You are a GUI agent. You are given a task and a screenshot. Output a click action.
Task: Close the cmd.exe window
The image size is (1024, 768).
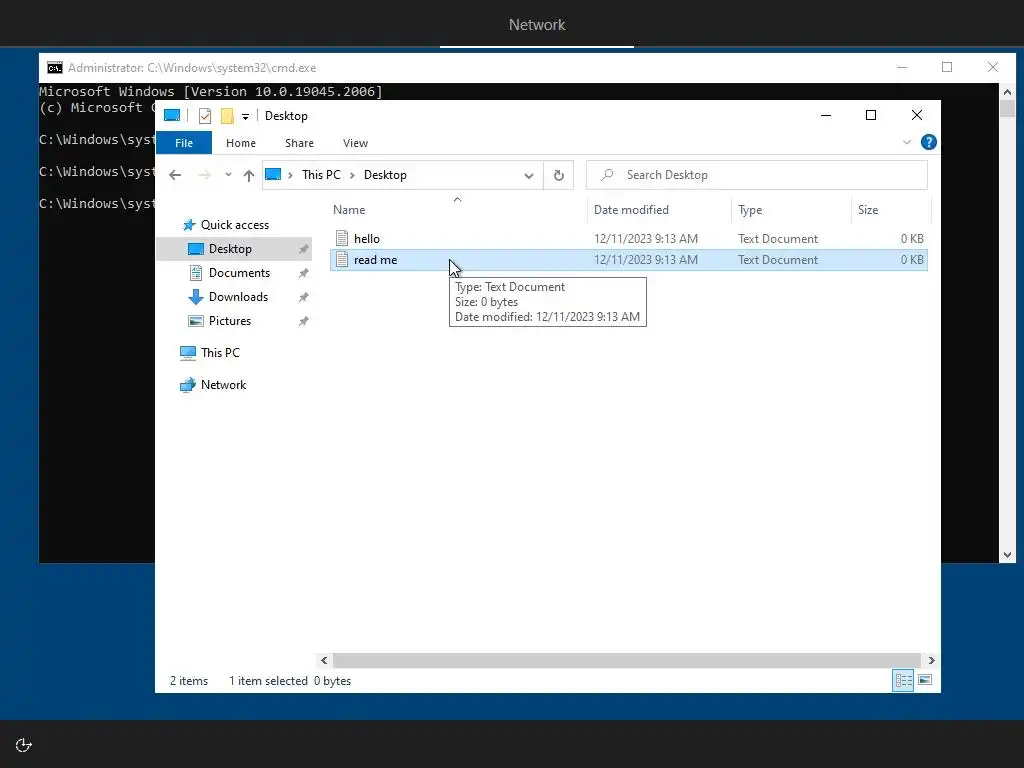(x=993, y=67)
